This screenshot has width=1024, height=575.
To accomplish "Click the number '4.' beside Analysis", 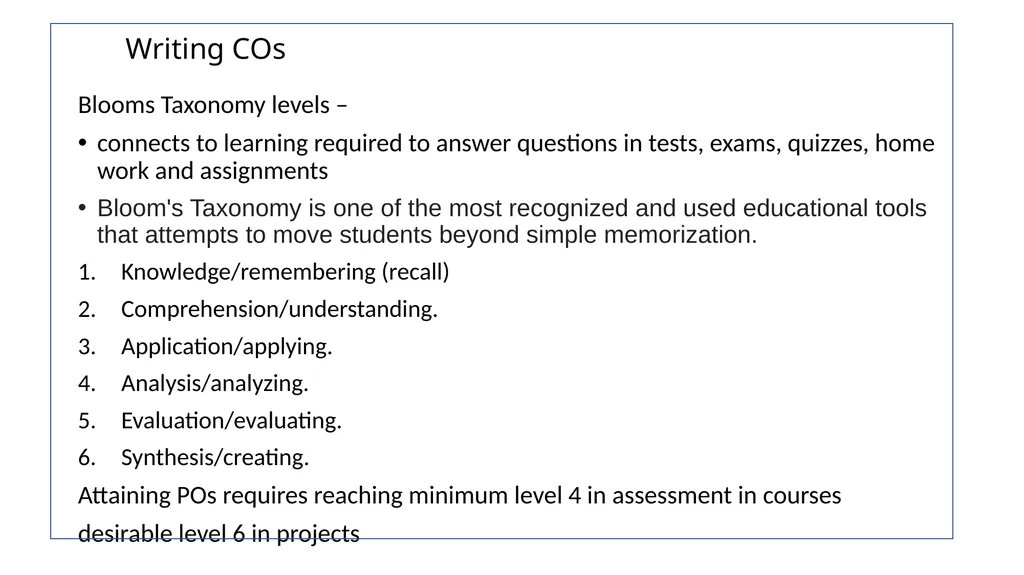I will click(x=87, y=384).
